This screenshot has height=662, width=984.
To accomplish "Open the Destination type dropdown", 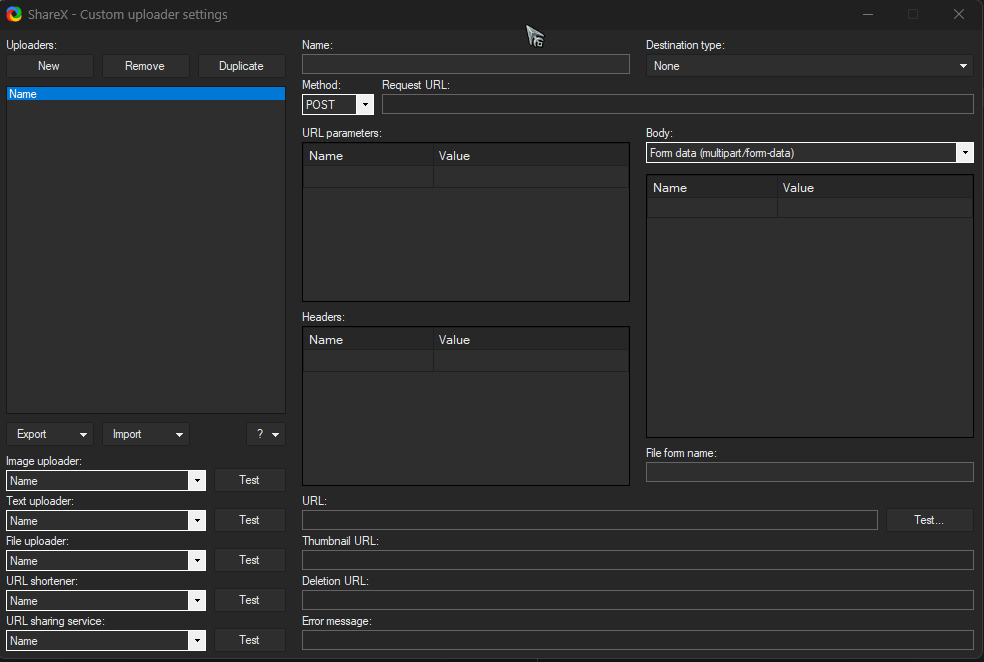I will click(809, 66).
